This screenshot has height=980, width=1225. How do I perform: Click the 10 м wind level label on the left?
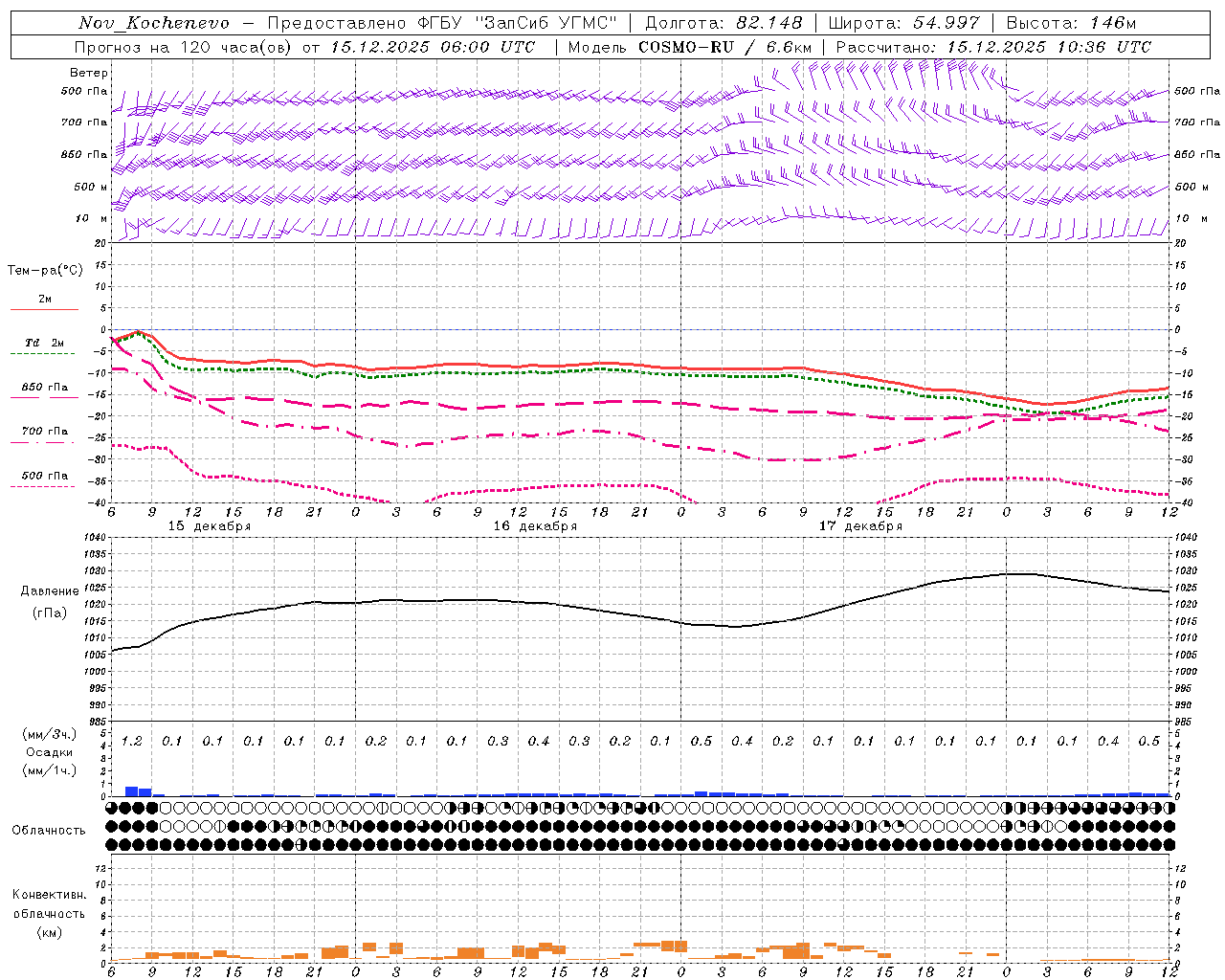[x=92, y=218]
